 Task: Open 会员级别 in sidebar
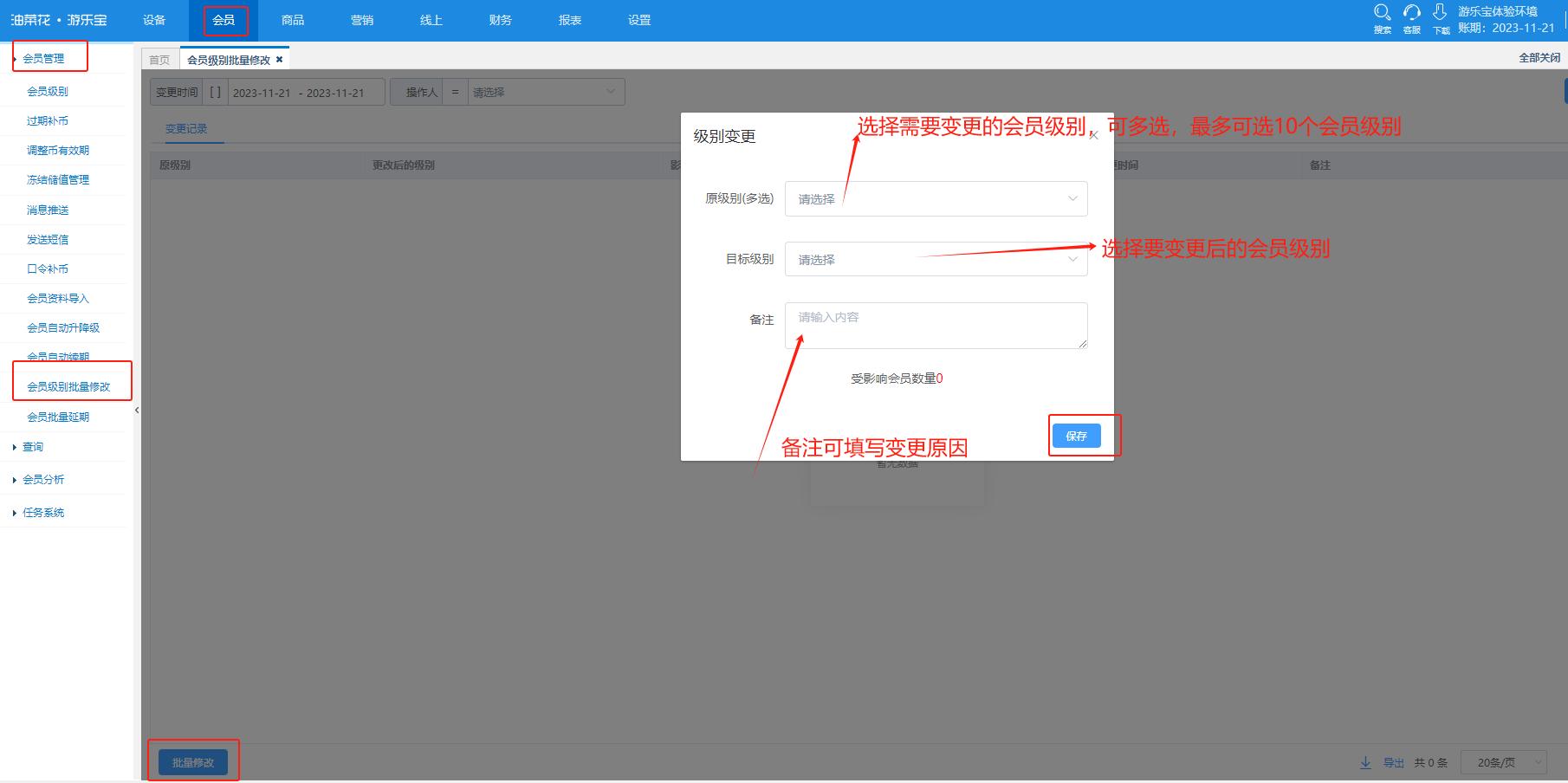pyautogui.click(x=48, y=91)
